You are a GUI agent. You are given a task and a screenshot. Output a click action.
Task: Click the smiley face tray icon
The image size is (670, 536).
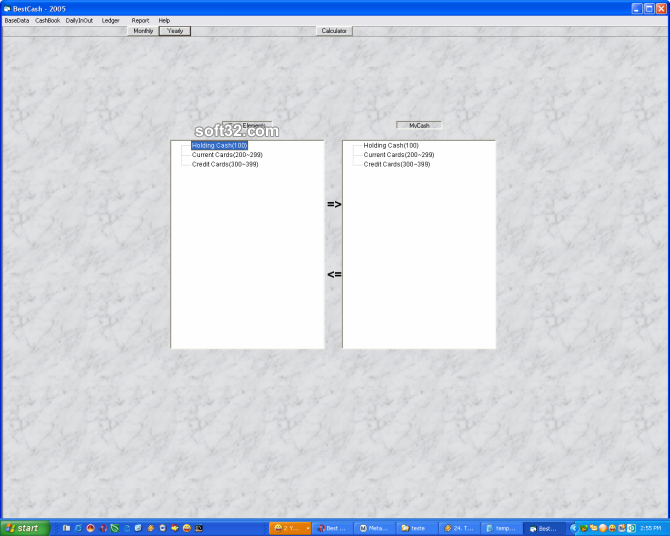click(612, 528)
